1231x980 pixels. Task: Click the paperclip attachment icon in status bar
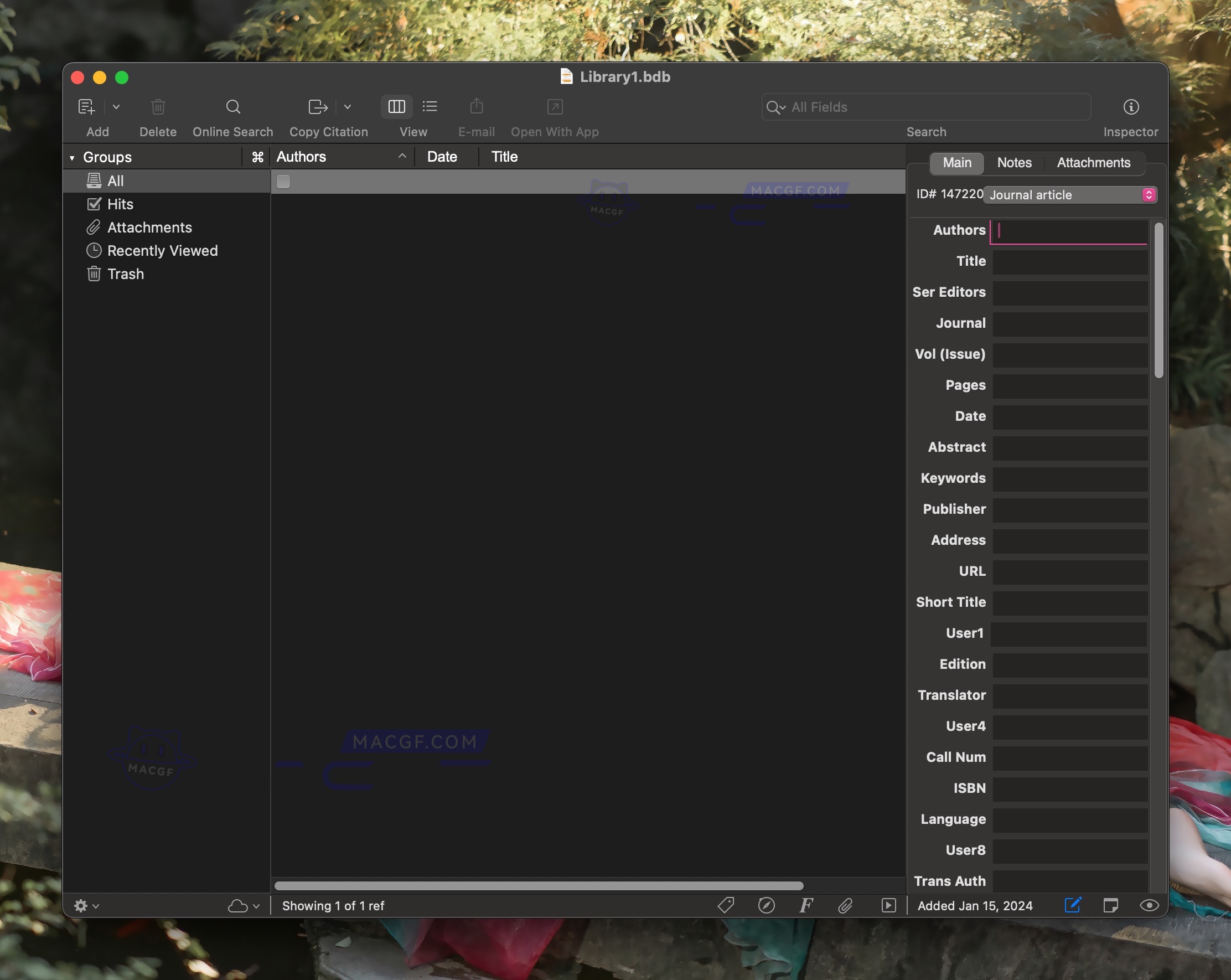[x=845, y=905]
